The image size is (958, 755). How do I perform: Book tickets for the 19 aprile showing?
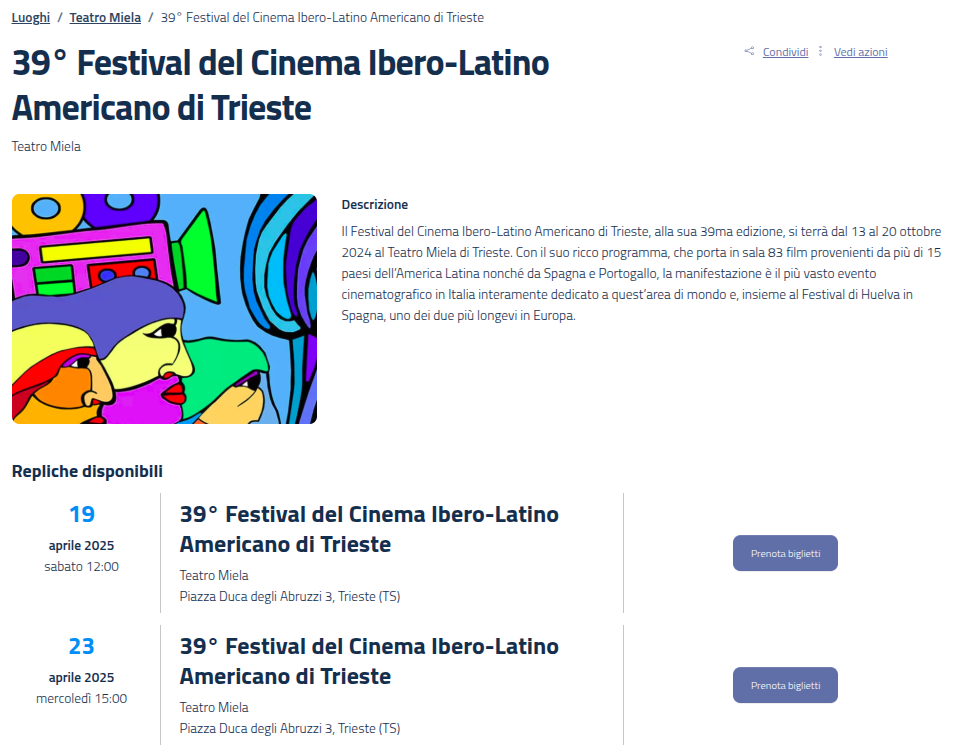(x=785, y=553)
